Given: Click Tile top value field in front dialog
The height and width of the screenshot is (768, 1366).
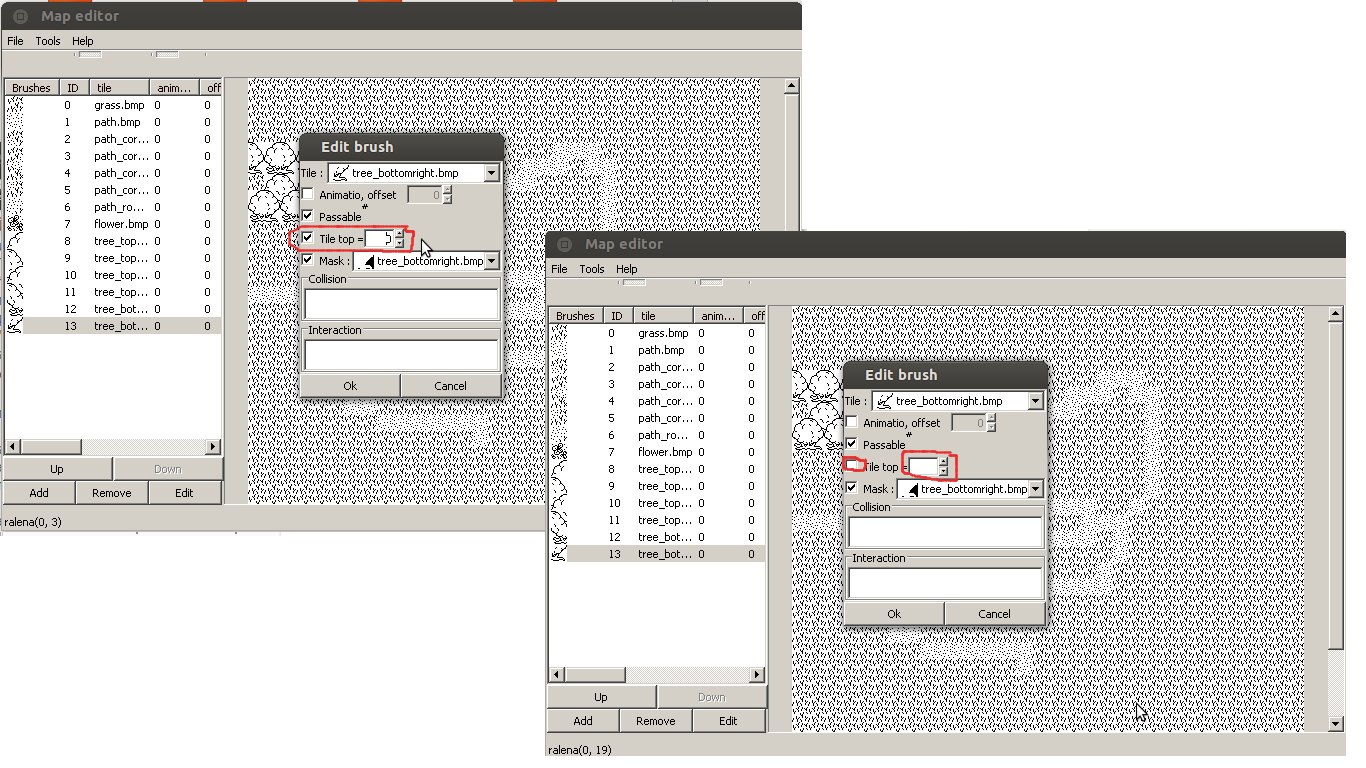Looking at the screenshot, I should pyautogui.click(x=923, y=467).
